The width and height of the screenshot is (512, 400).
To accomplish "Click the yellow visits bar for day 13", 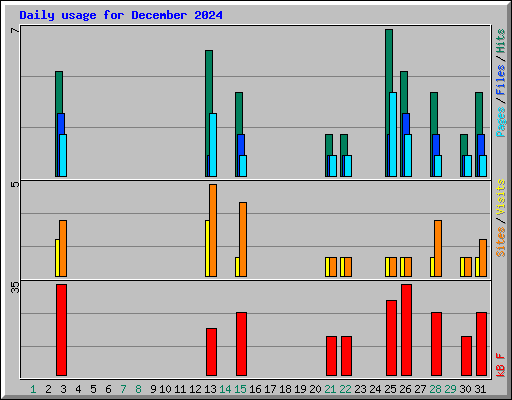I will (x=207, y=248).
